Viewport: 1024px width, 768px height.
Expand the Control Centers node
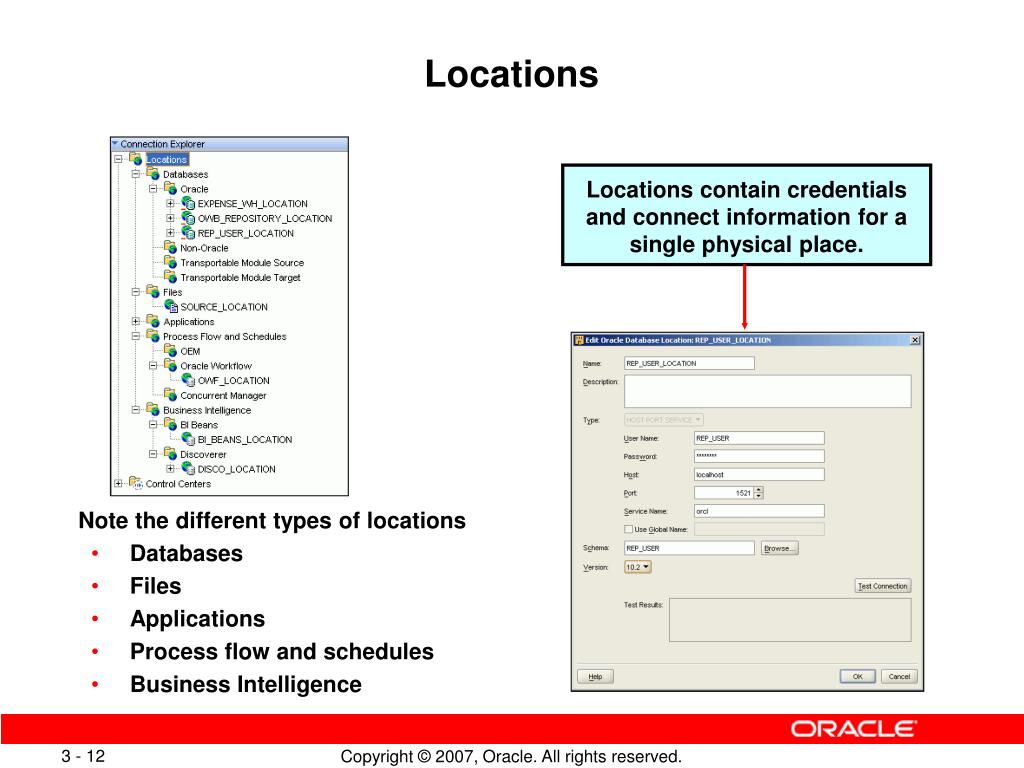[x=118, y=483]
